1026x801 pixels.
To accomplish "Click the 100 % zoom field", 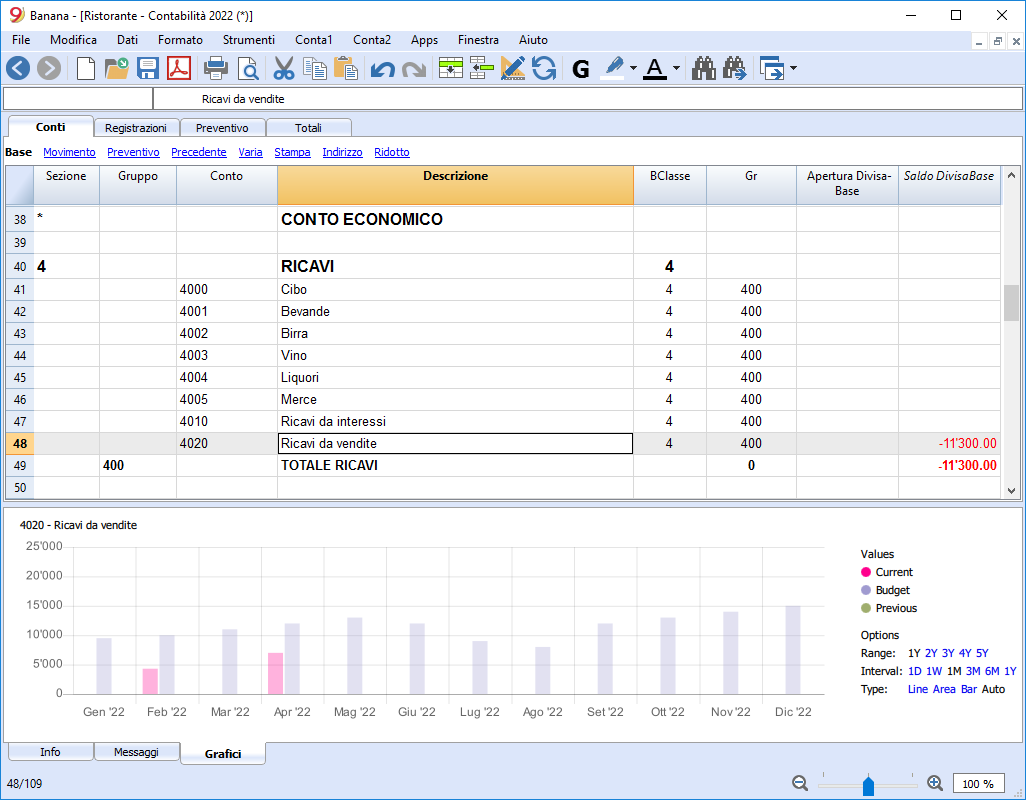I will (x=978, y=783).
